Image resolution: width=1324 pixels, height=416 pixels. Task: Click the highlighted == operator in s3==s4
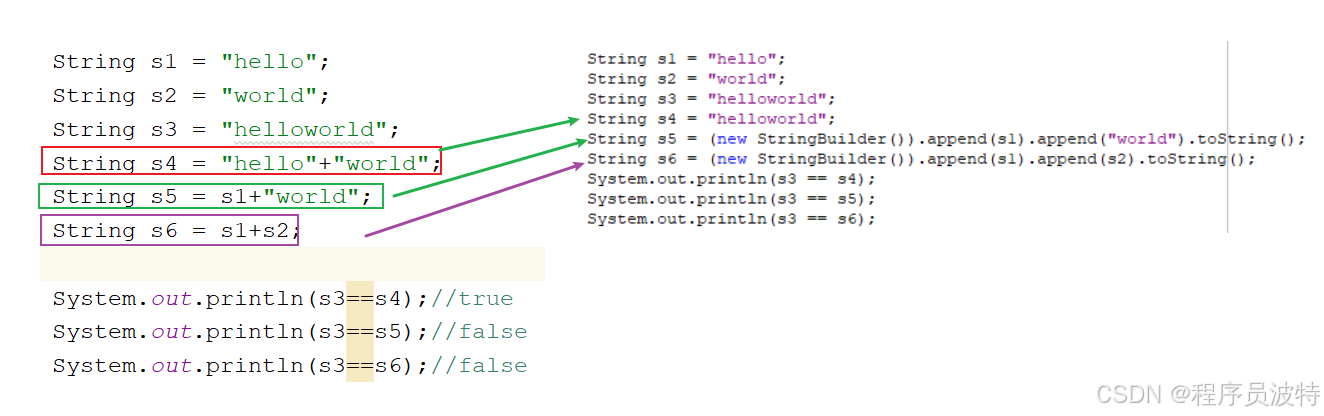[360, 299]
